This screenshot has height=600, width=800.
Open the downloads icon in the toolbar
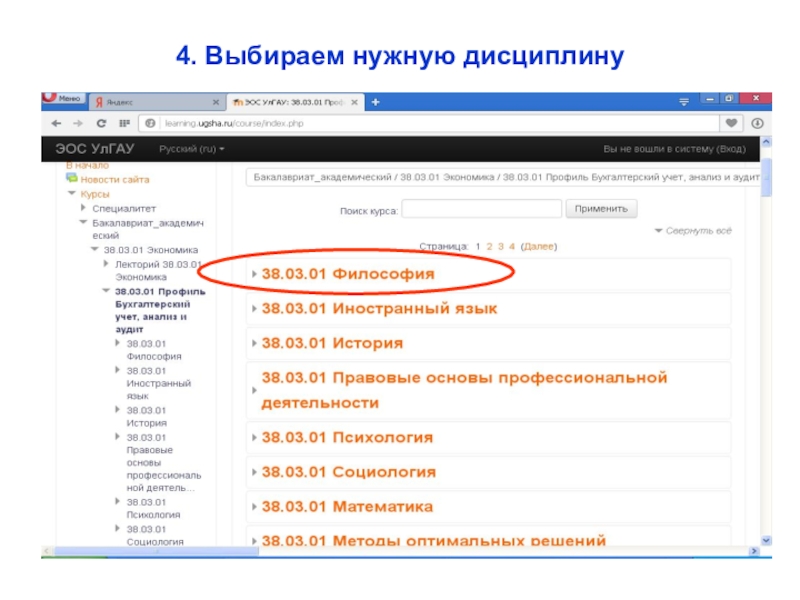(755, 123)
